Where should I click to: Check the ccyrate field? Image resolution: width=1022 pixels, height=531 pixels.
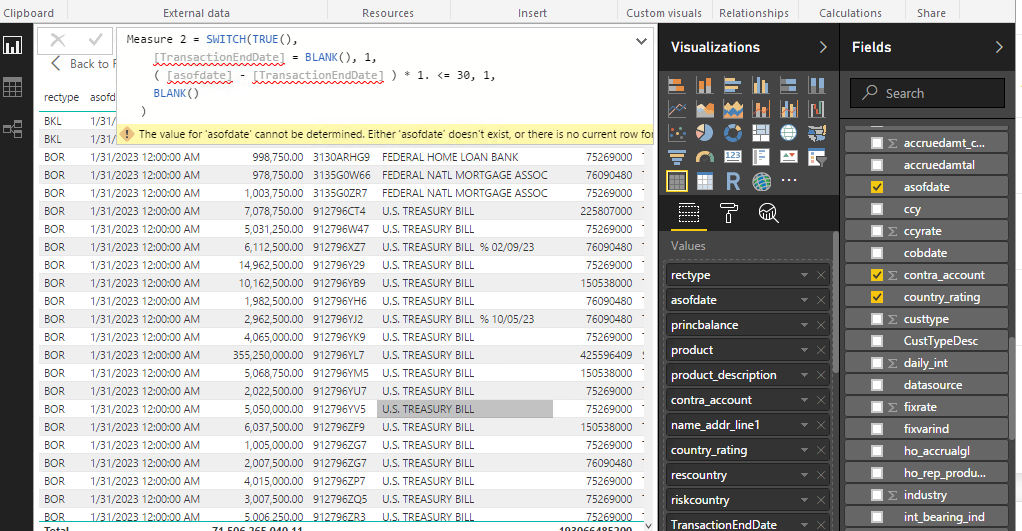(x=877, y=231)
